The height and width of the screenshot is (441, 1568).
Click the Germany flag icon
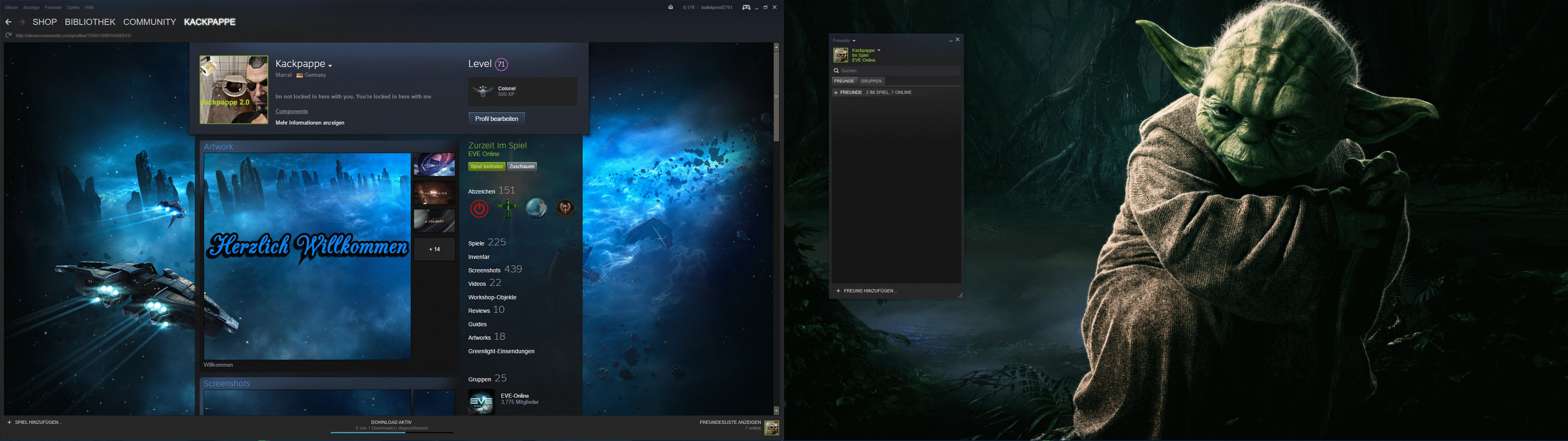click(x=299, y=76)
